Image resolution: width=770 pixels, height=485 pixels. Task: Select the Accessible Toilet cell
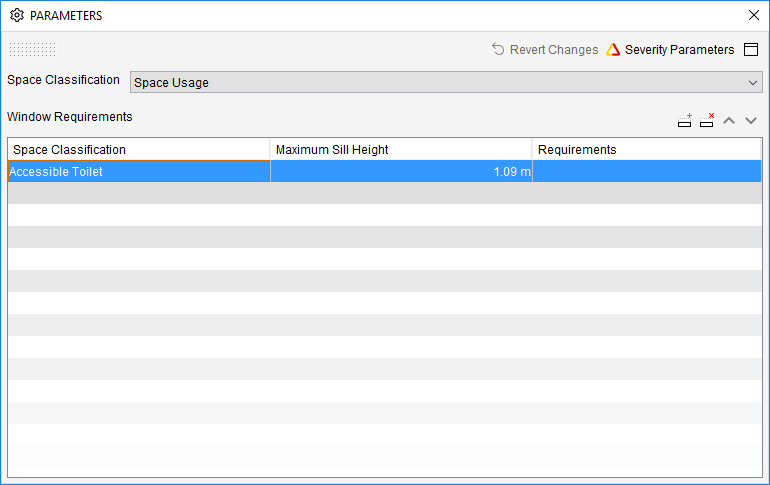pyautogui.click(x=138, y=171)
